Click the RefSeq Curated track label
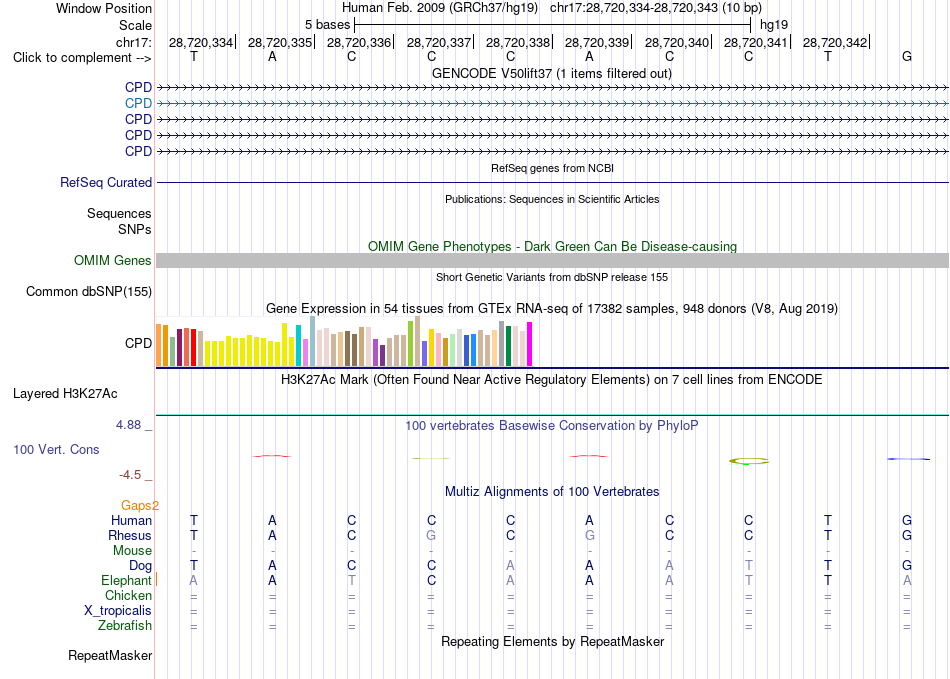The height and width of the screenshot is (679, 950). pos(105,182)
